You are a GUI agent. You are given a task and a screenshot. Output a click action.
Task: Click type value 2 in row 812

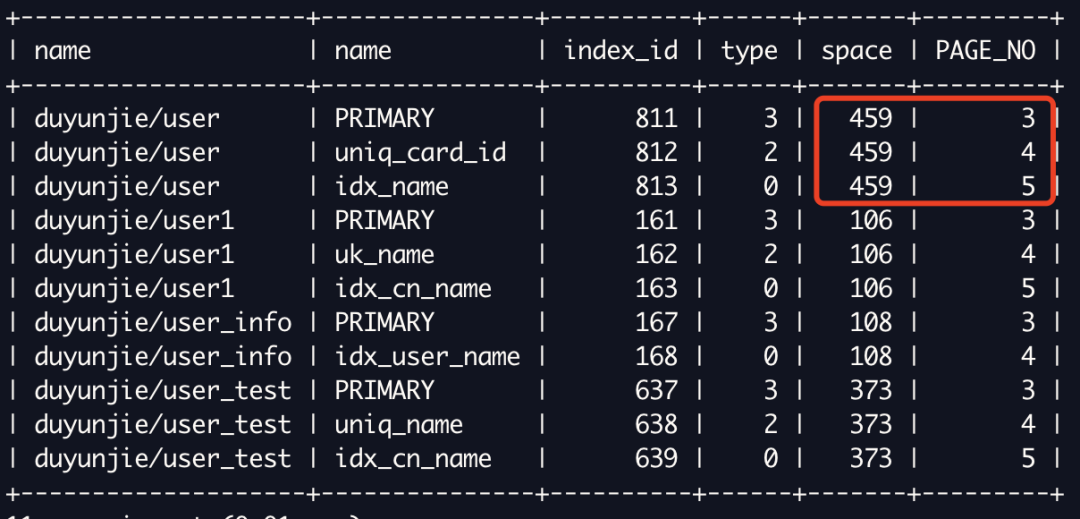pyautogui.click(x=771, y=152)
